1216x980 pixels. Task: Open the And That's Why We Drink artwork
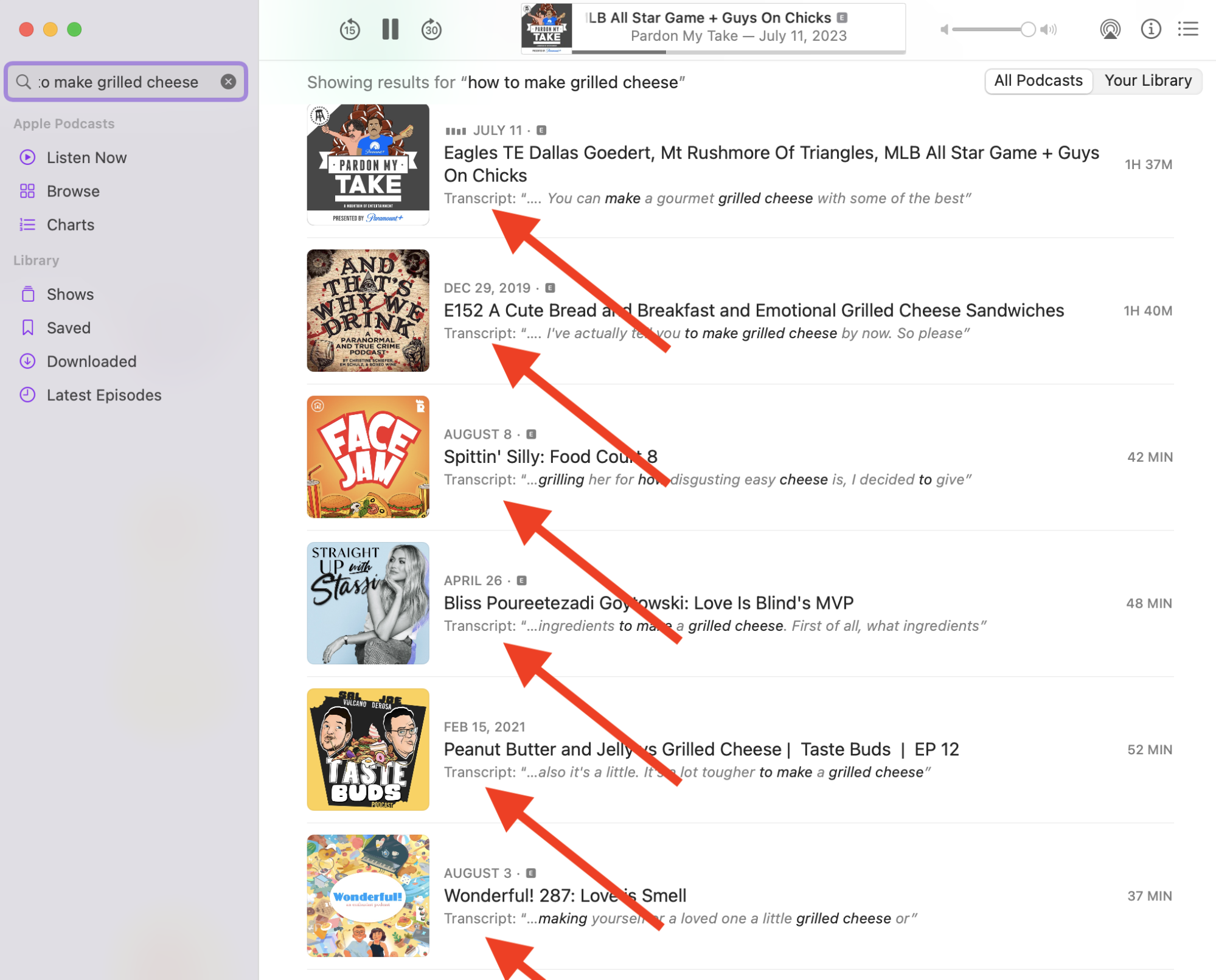(368, 310)
